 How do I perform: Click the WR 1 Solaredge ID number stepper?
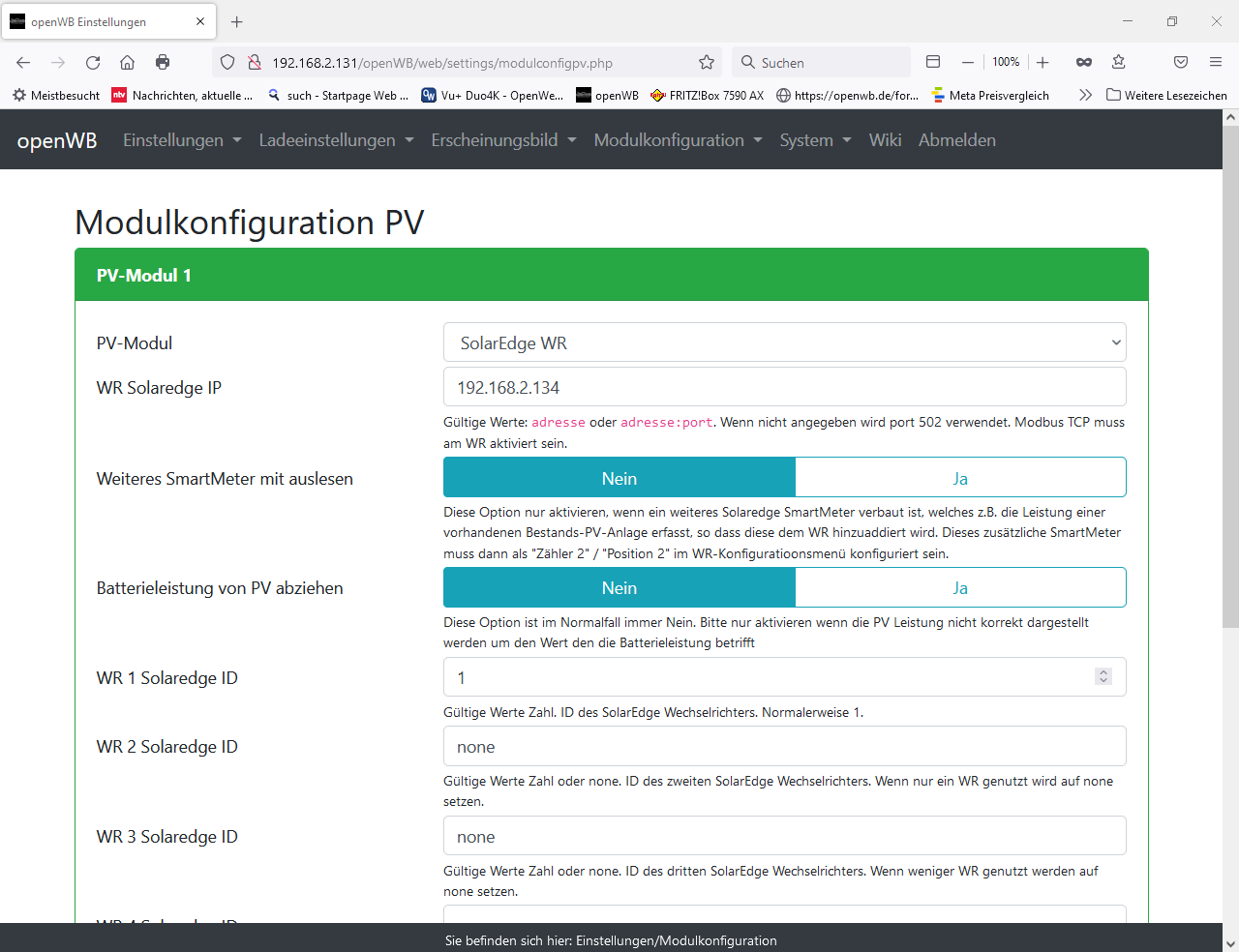click(x=1103, y=677)
